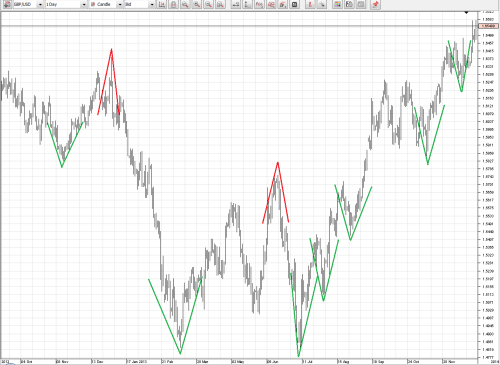Click the horizontal price line on chart
The height and width of the screenshot is (365, 500).
pyautogui.click(x=239, y=26)
